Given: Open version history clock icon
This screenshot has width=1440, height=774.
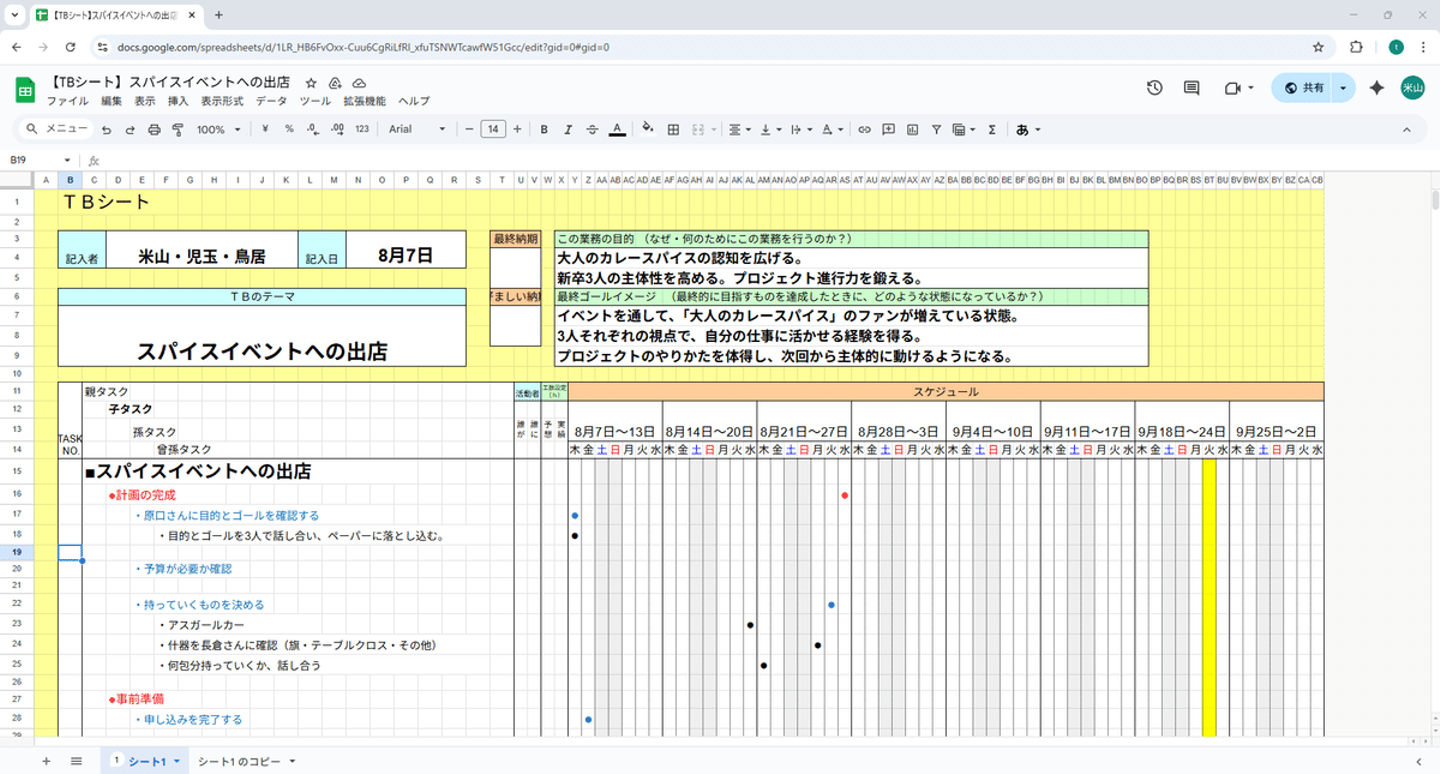Looking at the screenshot, I should (1154, 88).
